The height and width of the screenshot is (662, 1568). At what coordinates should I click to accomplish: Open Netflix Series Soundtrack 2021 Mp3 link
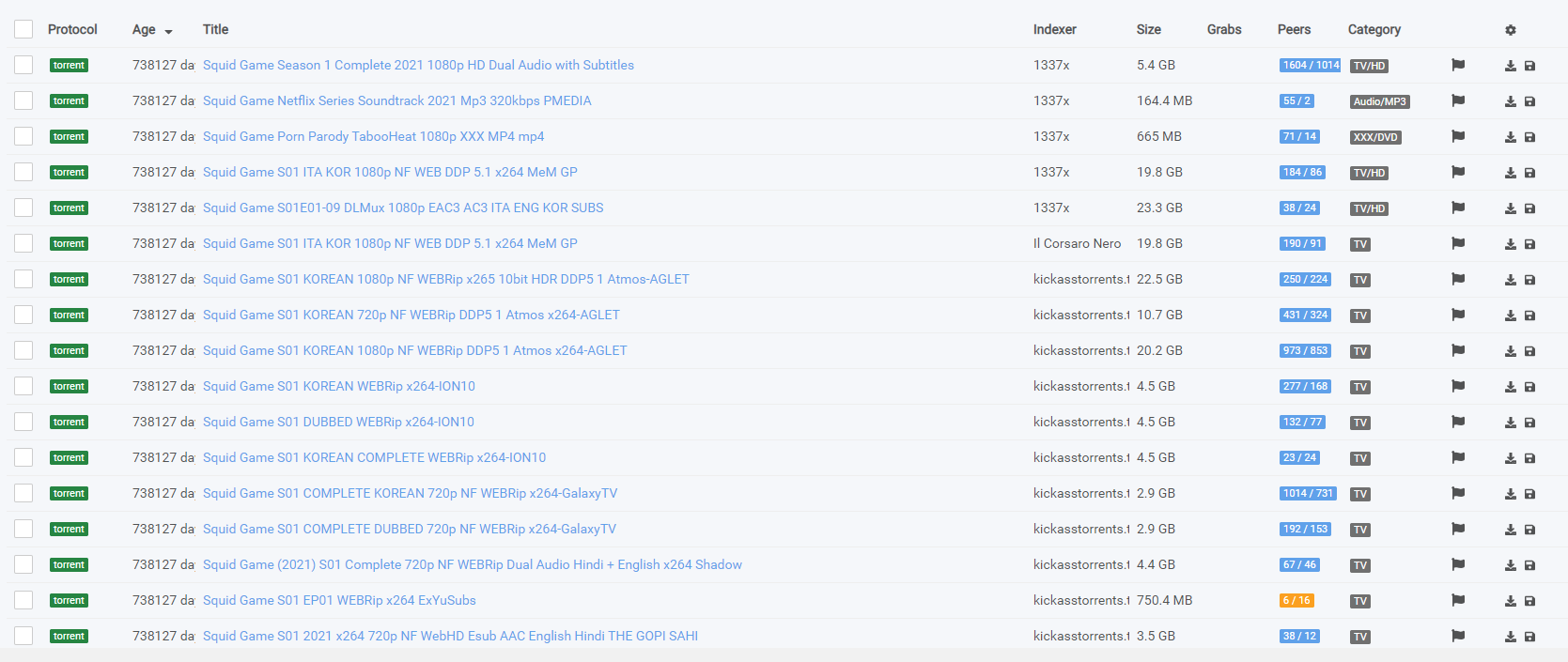click(x=396, y=100)
